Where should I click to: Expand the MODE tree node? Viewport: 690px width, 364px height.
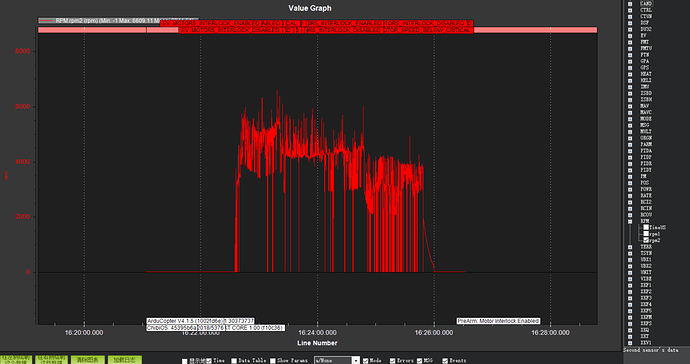(630, 119)
